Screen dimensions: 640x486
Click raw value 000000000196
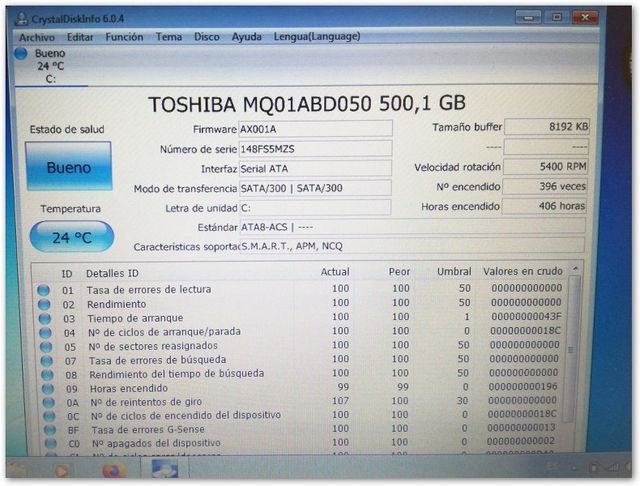(523, 386)
